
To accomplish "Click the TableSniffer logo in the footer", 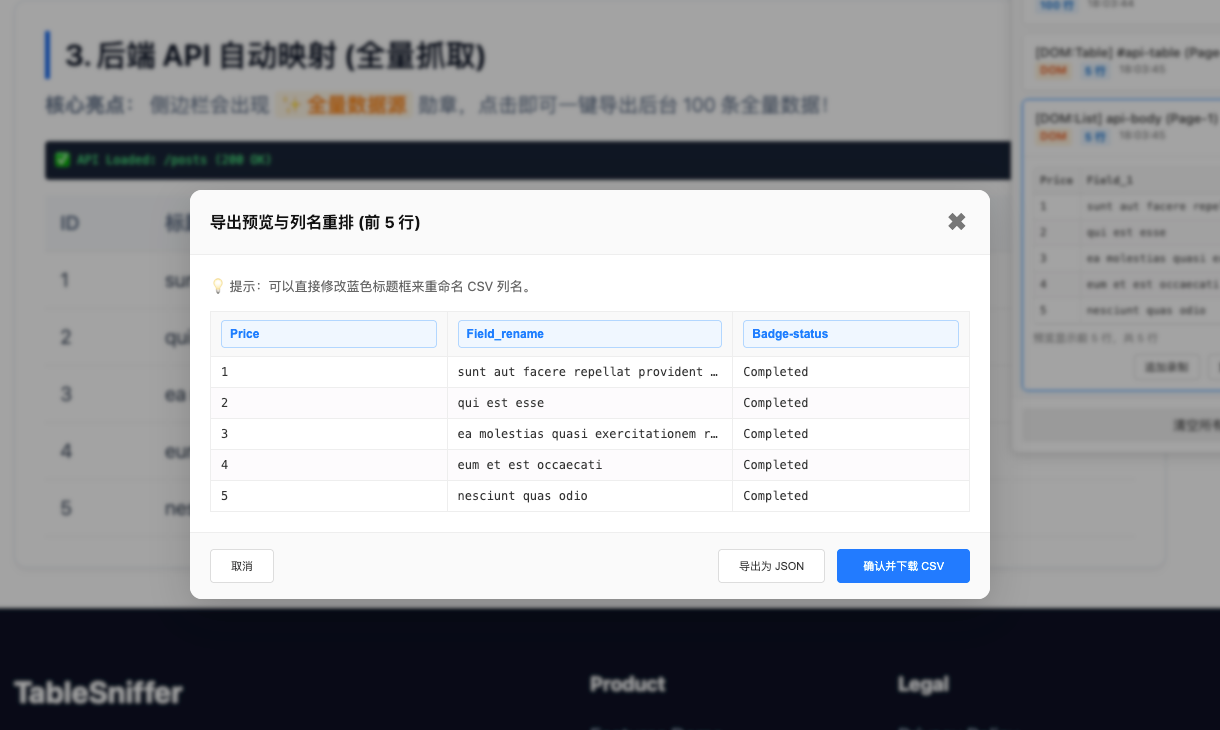I will (96, 690).
